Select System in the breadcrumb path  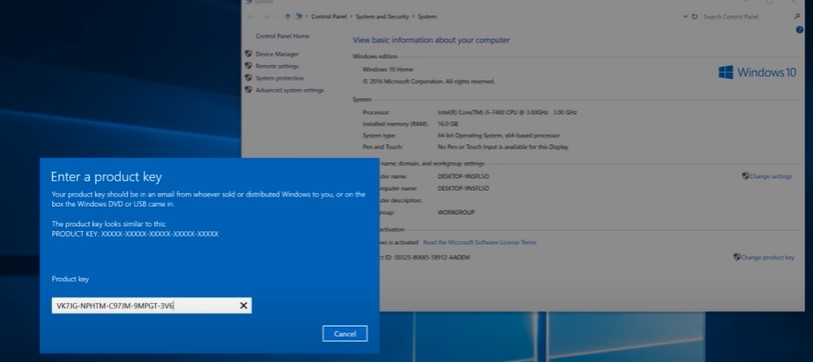tap(427, 17)
